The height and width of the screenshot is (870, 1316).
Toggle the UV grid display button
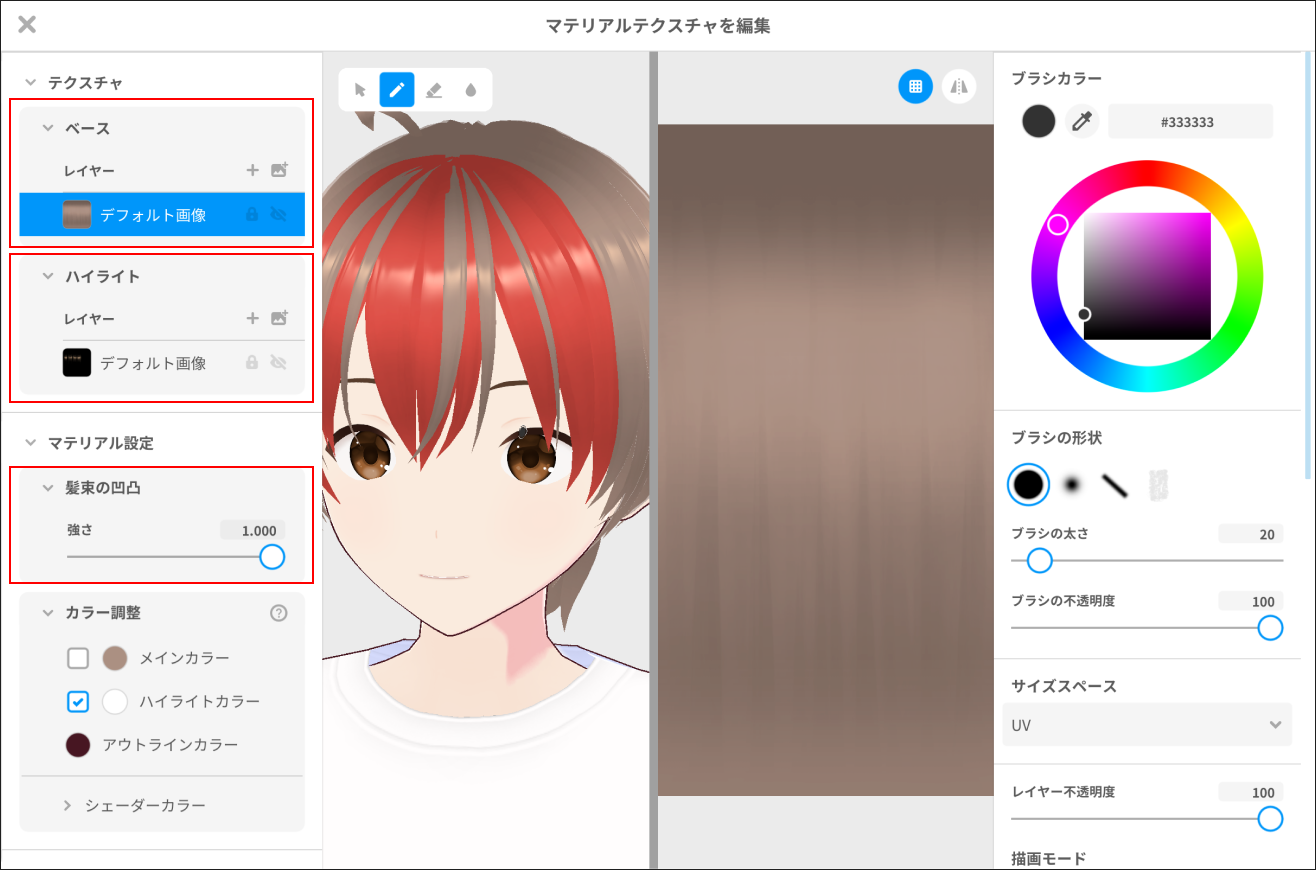[915, 87]
